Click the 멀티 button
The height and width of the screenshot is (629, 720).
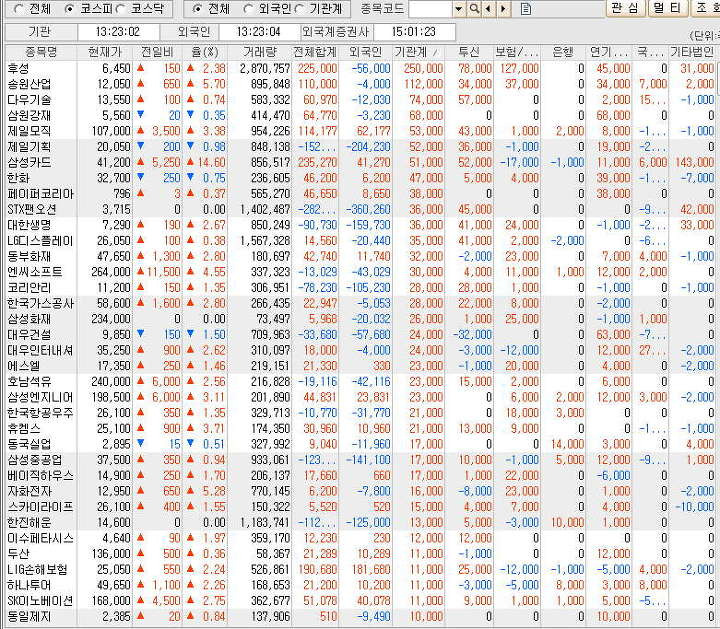(668, 8)
